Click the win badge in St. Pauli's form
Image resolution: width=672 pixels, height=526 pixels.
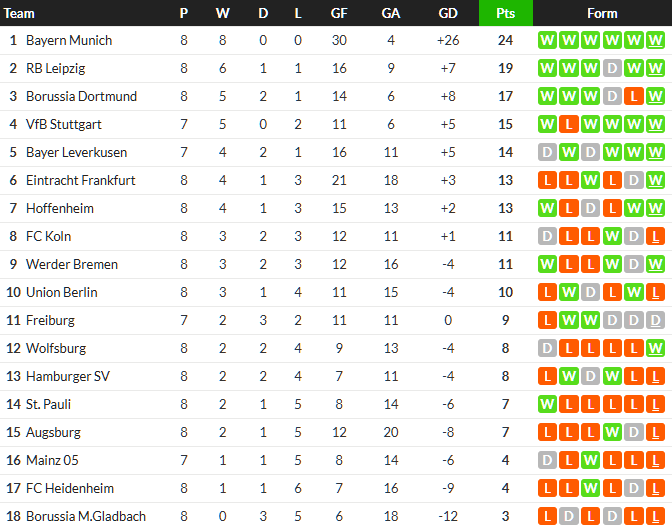tap(546, 405)
